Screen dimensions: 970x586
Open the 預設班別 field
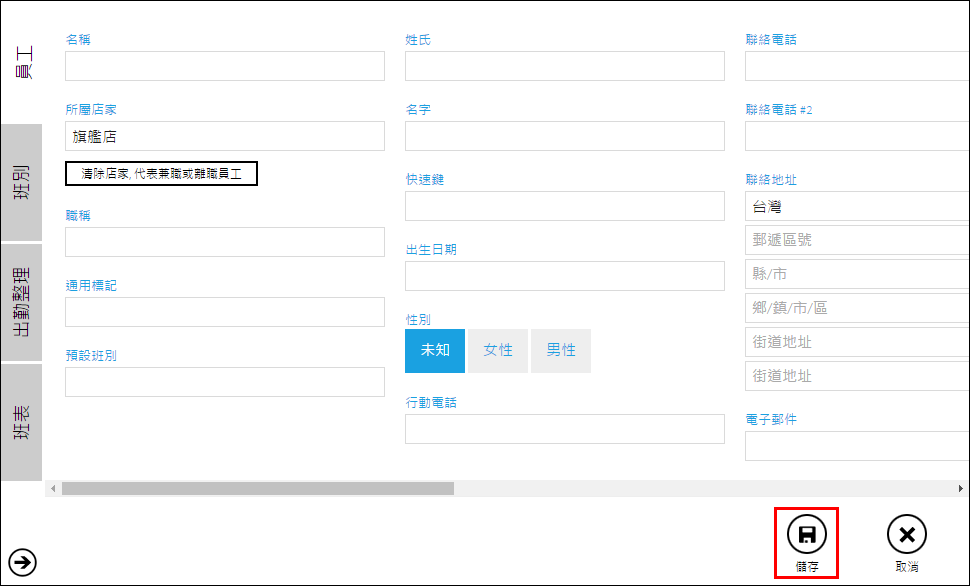(225, 382)
